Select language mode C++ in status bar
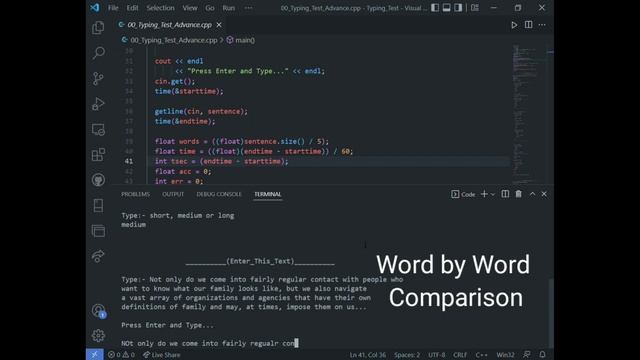 [x=482, y=355]
